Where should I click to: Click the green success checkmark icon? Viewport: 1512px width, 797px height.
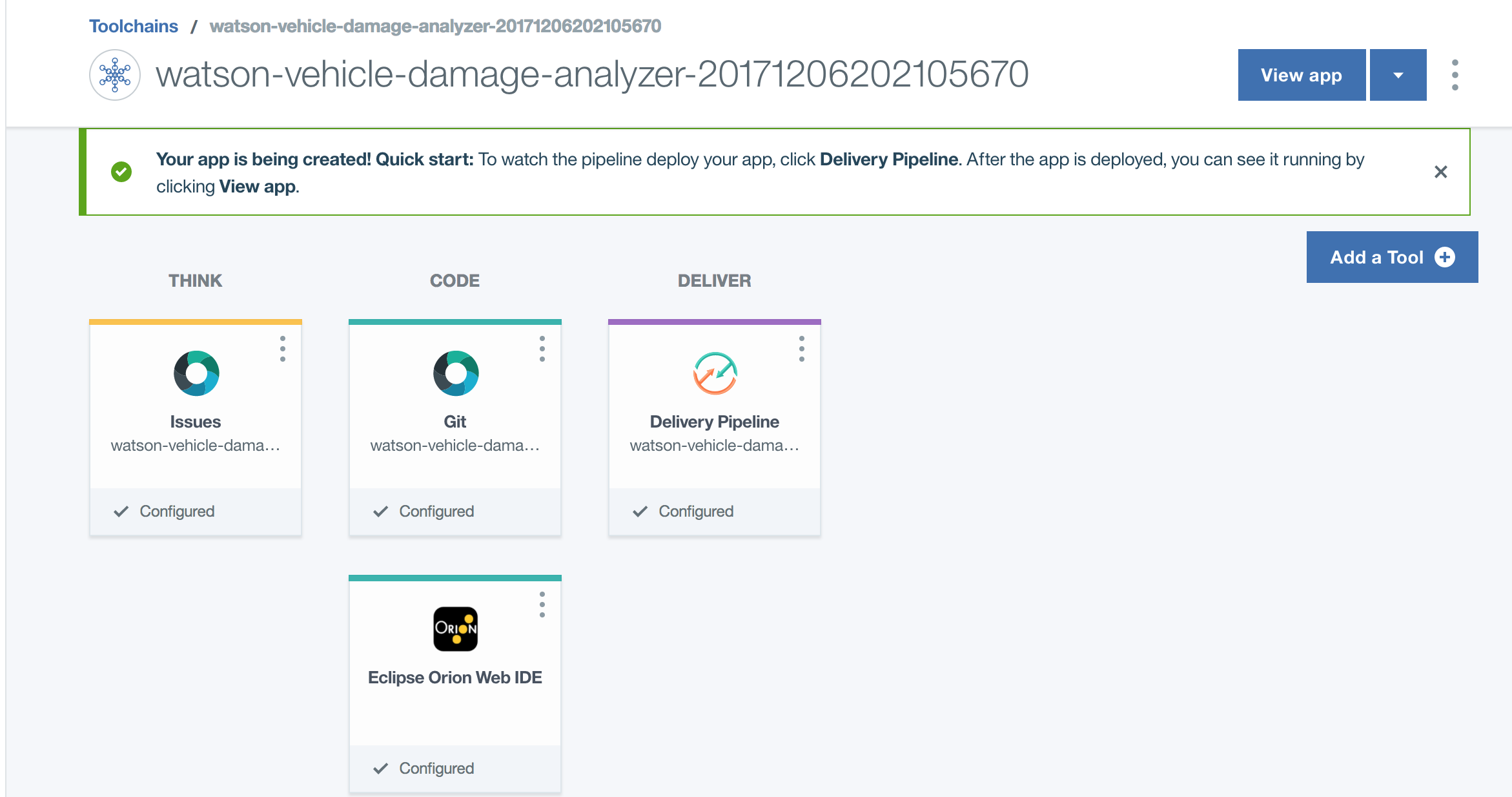click(x=121, y=172)
